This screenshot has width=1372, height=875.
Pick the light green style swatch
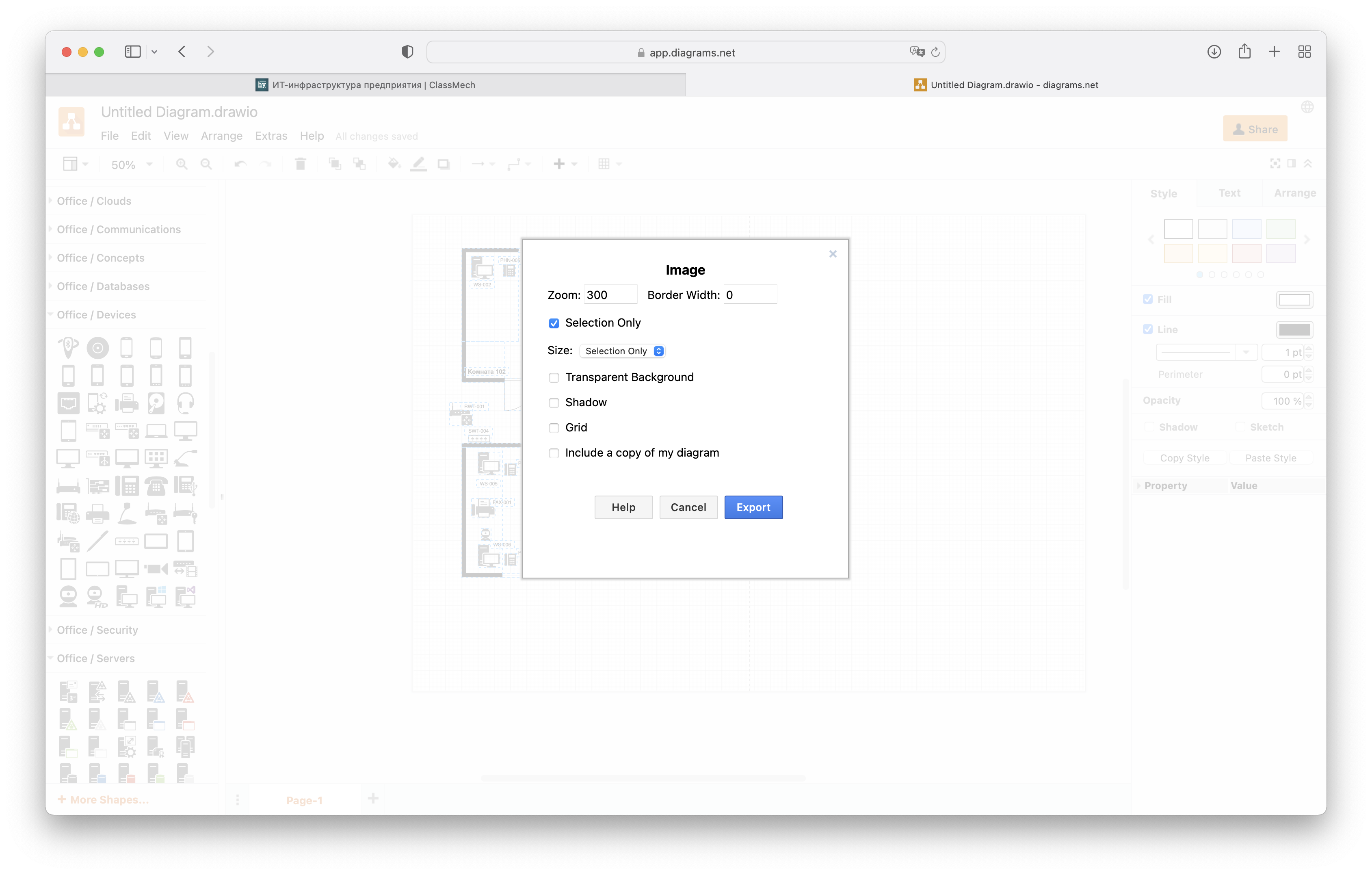pos(1281,229)
